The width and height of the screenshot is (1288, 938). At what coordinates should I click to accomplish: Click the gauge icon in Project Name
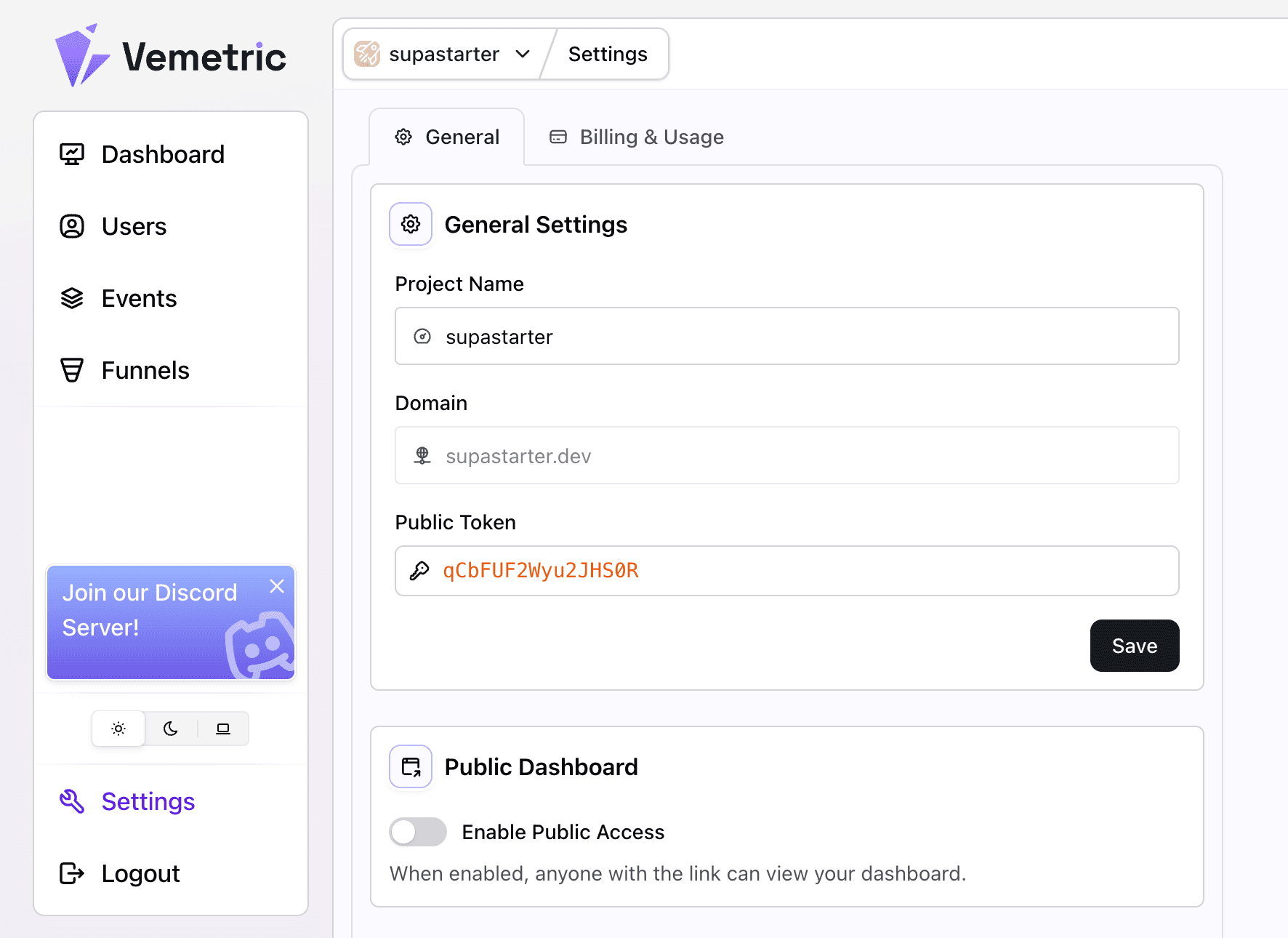click(422, 336)
